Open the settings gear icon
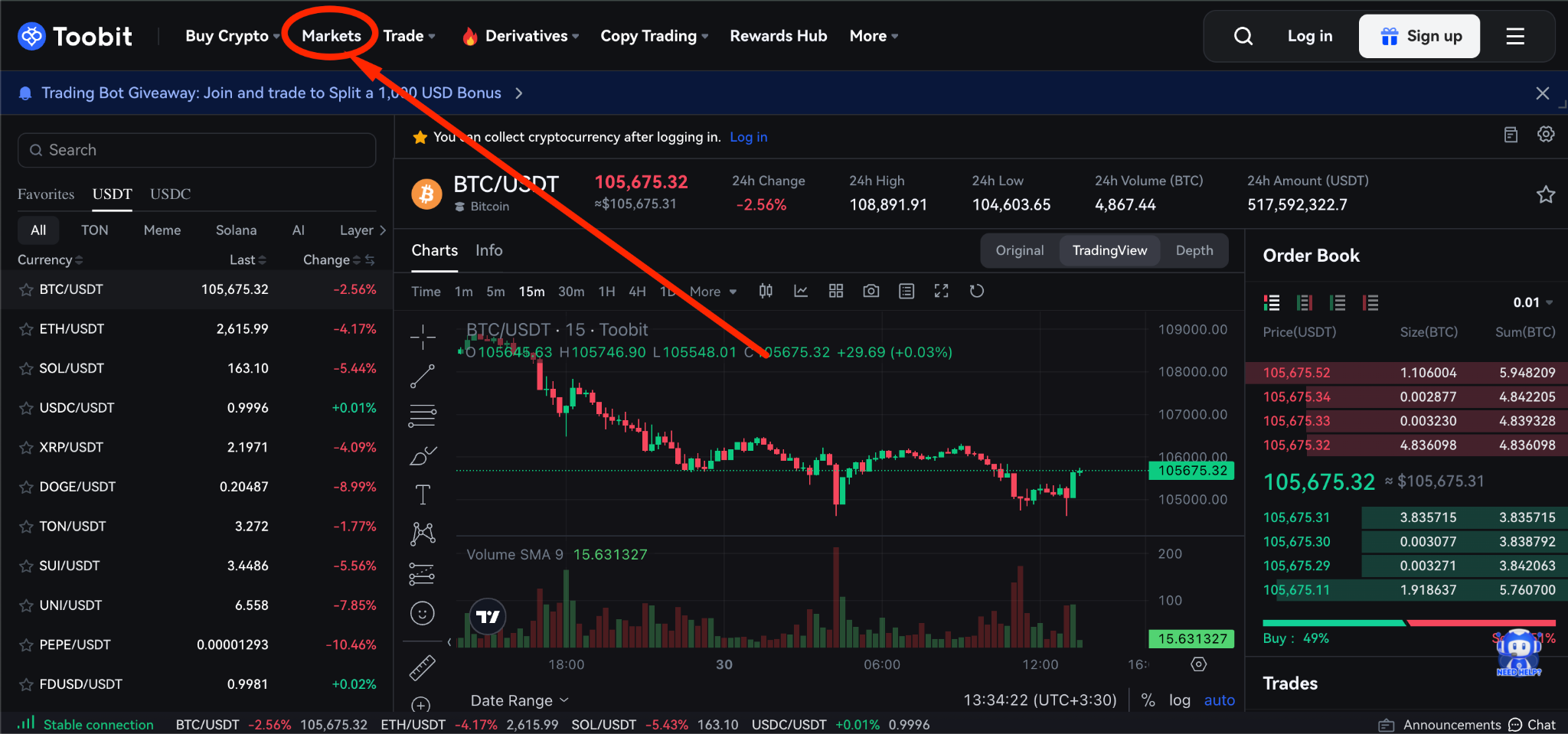The width and height of the screenshot is (1568, 734). pos(1546,135)
